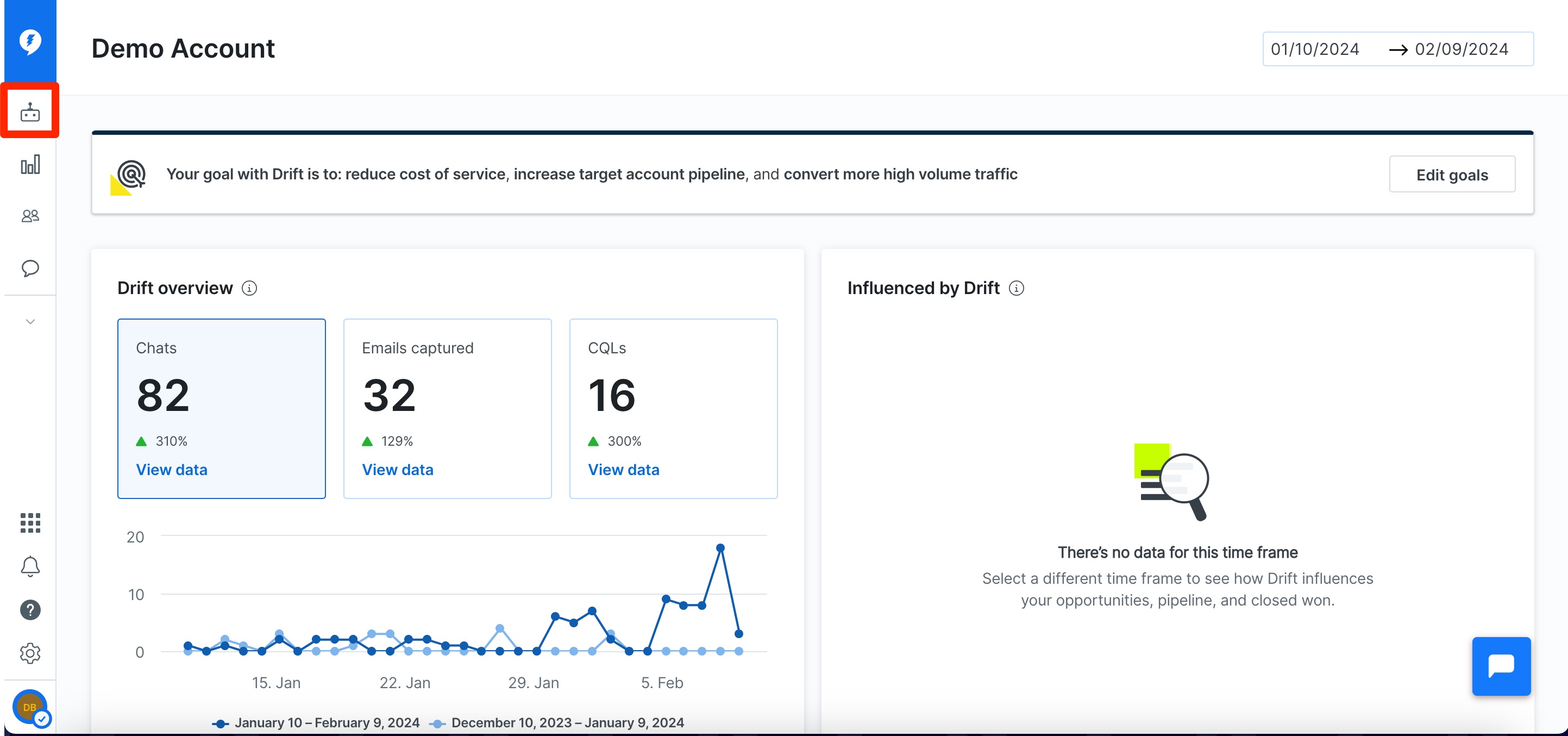Open the Contacts people icon
Screen dimensions: 1568x736
click(x=30, y=216)
